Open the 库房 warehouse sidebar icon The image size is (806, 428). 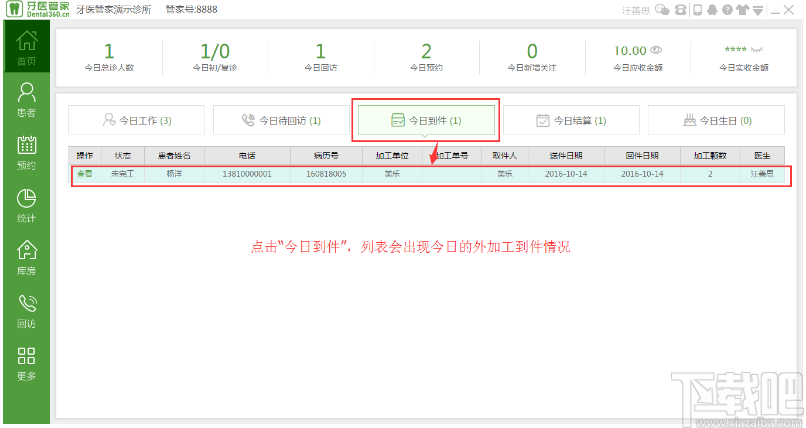(27, 258)
